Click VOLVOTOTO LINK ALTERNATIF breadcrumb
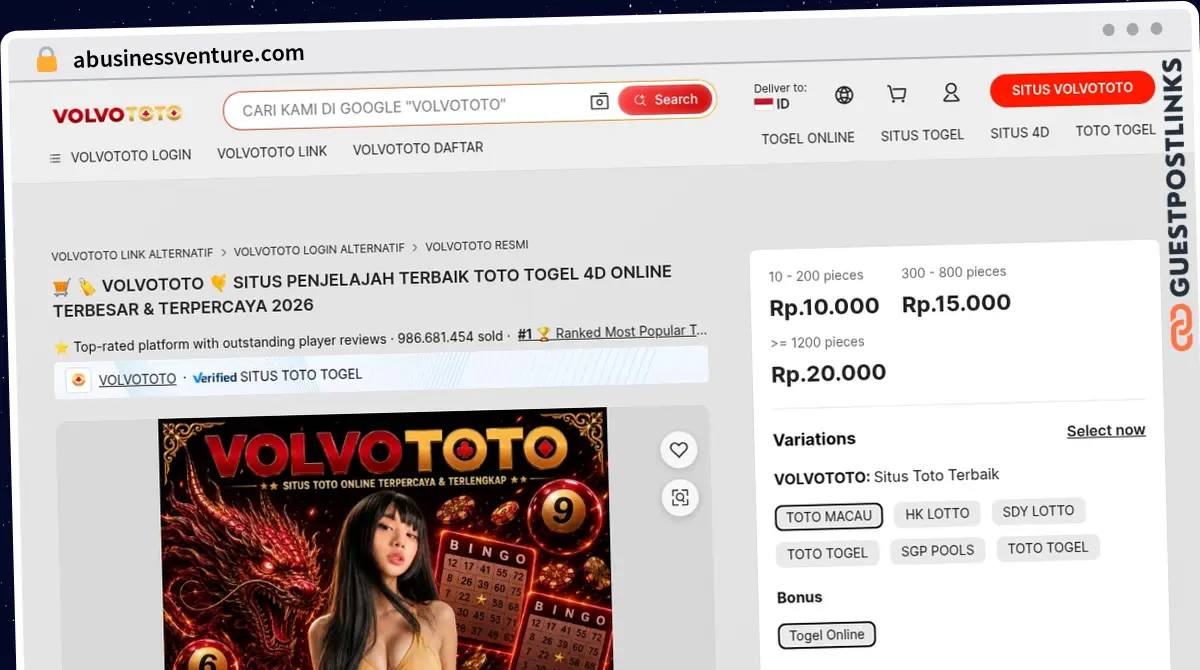Screen dimensions: 1200x670 coord(133,255)
